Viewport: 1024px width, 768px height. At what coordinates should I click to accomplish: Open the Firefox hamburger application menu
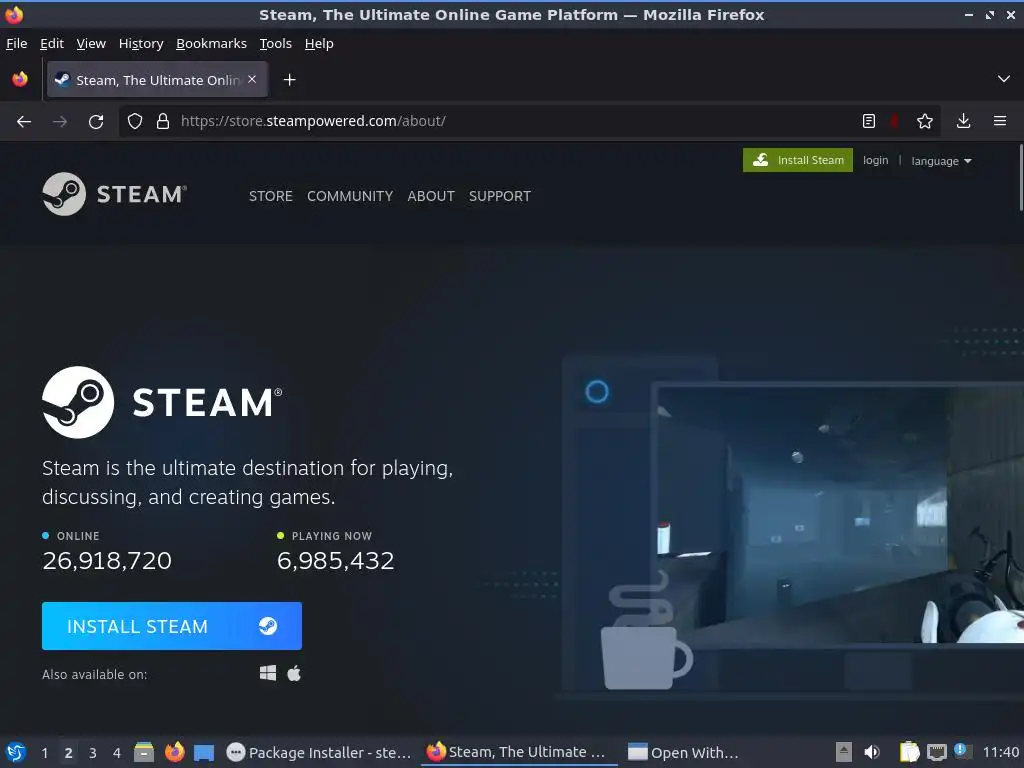coord(1000,121)
